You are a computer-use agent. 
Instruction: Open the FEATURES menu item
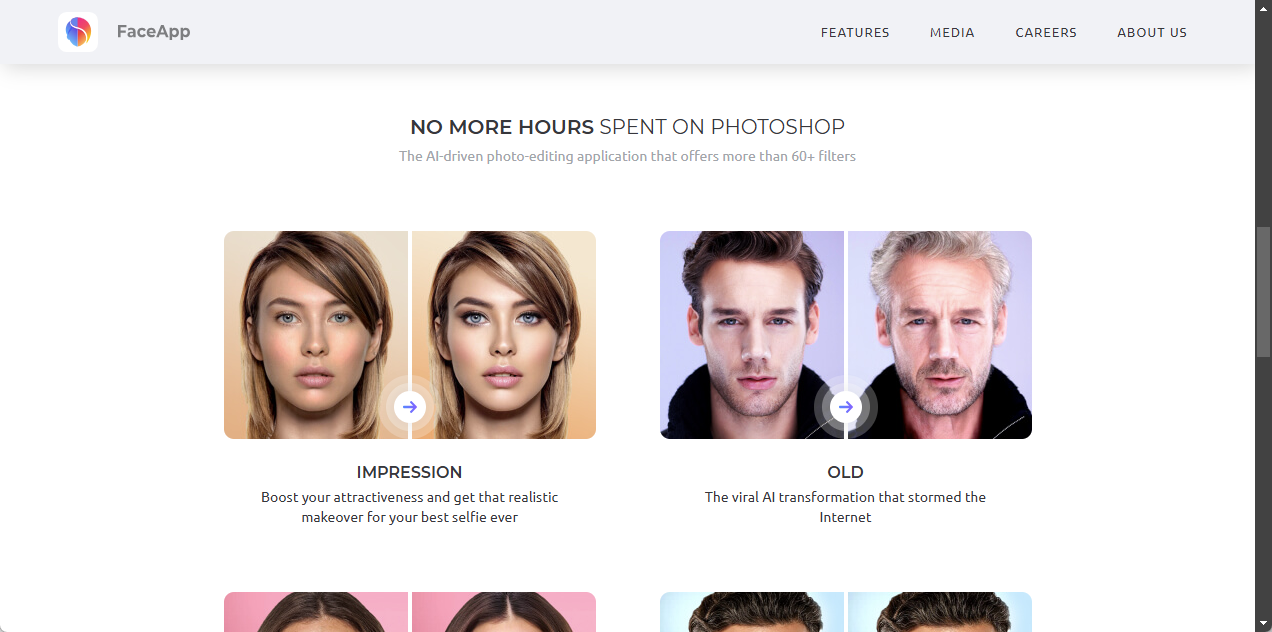(855, 33)
